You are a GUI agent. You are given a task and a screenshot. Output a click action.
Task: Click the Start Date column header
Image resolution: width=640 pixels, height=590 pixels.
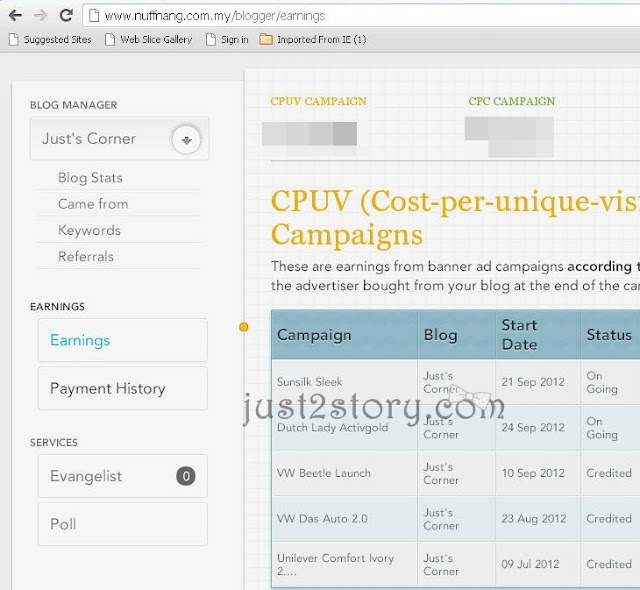(x=538, y=335)
